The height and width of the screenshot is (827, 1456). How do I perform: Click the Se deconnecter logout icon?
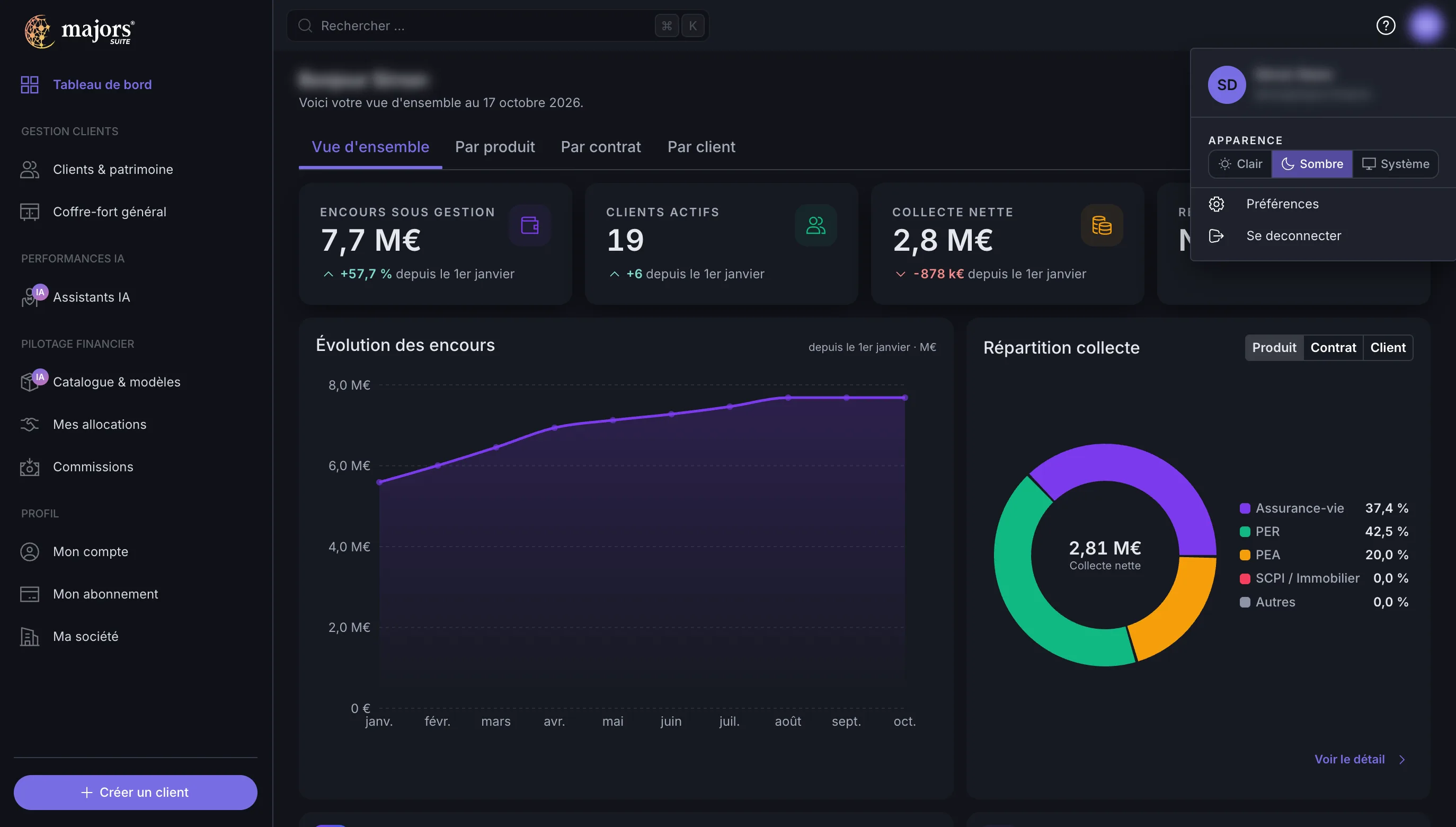coord(1217,236)
